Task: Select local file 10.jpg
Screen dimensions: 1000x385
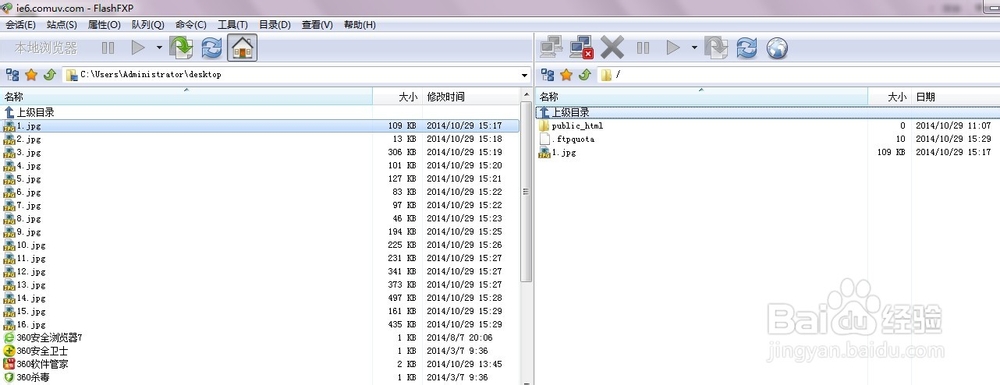Action: [260, 245]
